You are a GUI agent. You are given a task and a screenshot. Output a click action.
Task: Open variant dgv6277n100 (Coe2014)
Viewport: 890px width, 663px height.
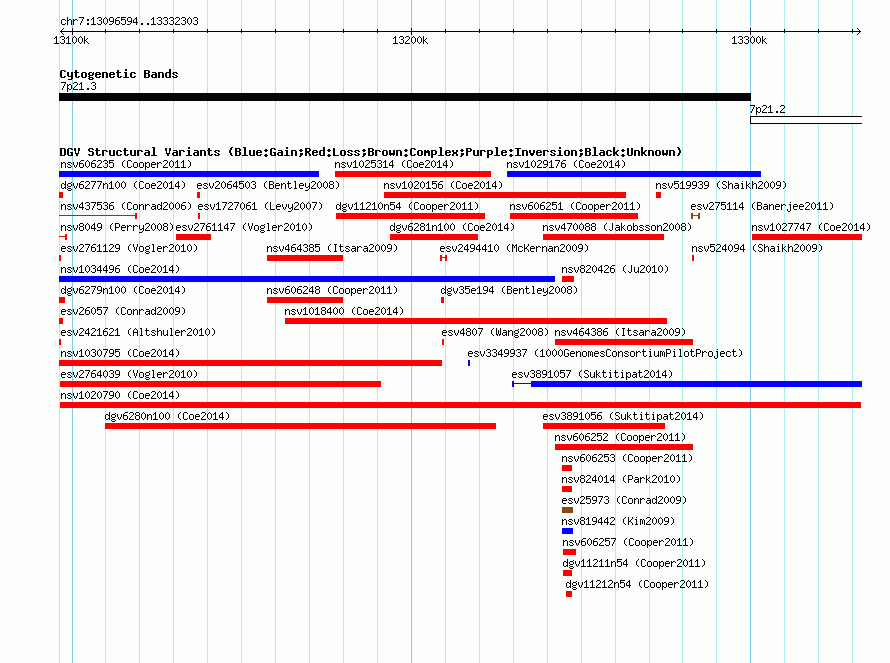(x=123, y=185)
